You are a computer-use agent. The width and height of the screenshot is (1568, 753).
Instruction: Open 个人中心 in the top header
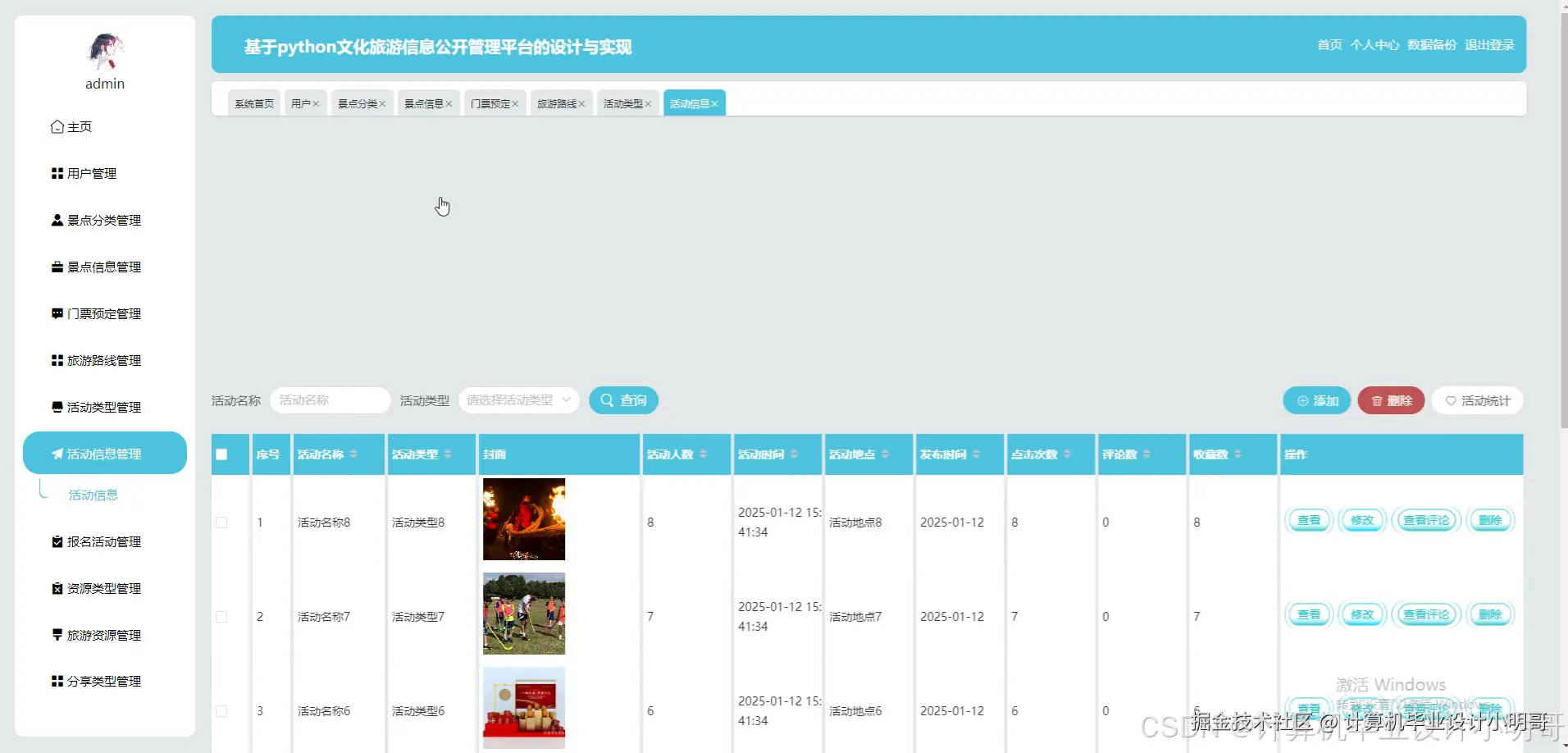click(x=1374, y=45)
